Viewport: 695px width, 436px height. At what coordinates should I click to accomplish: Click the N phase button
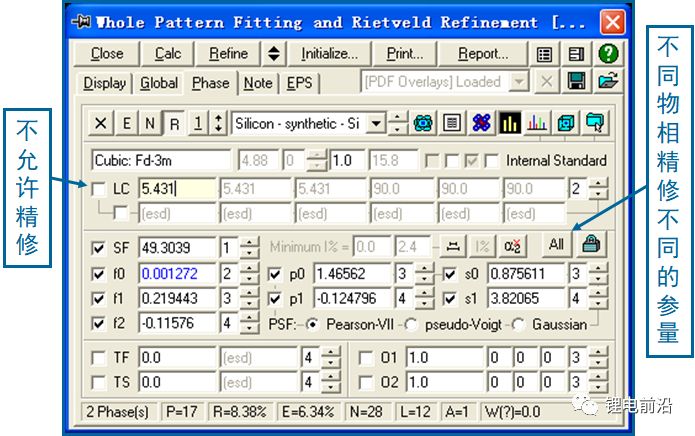click(x=150, y=123)
